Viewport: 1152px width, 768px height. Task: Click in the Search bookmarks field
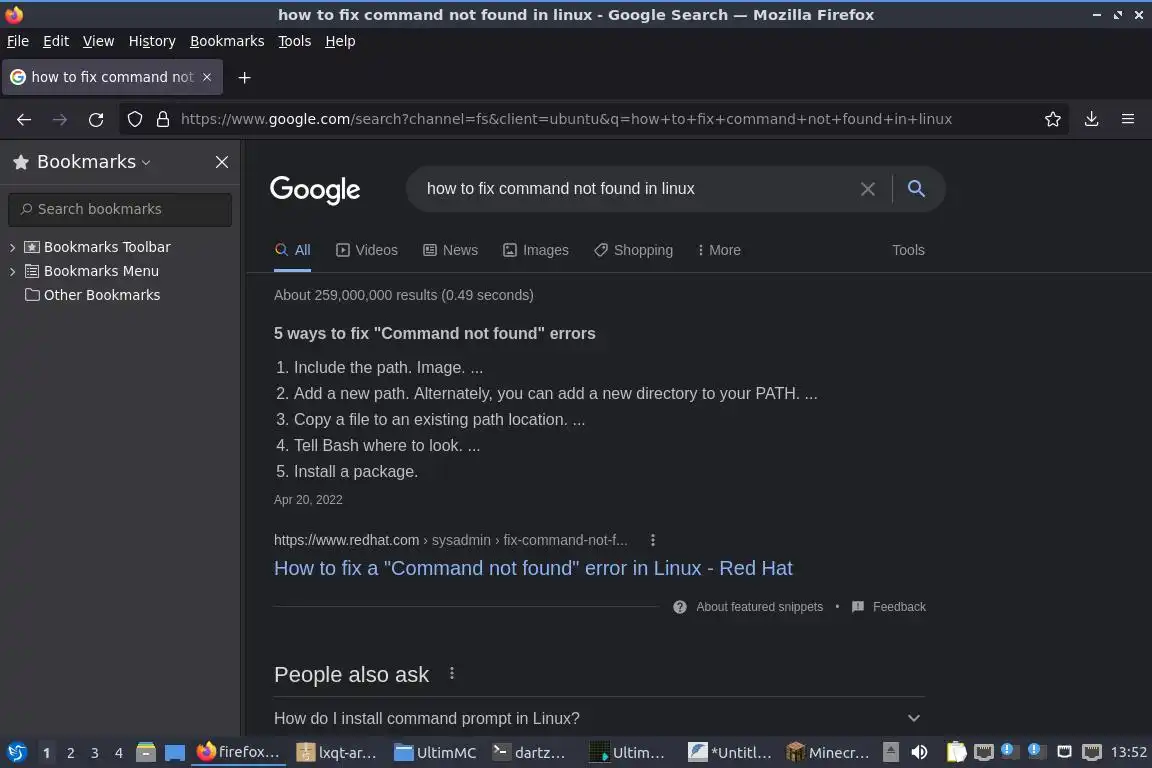(120, 209)
